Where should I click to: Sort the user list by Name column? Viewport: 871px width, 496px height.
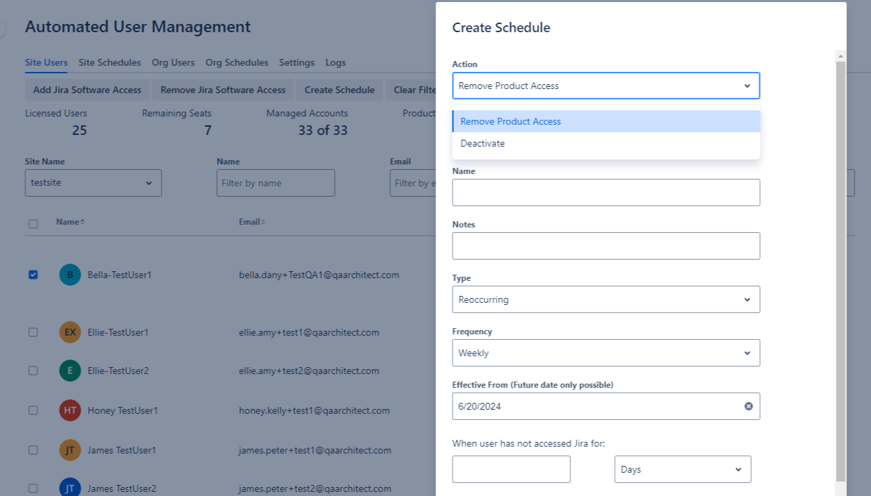70,222
